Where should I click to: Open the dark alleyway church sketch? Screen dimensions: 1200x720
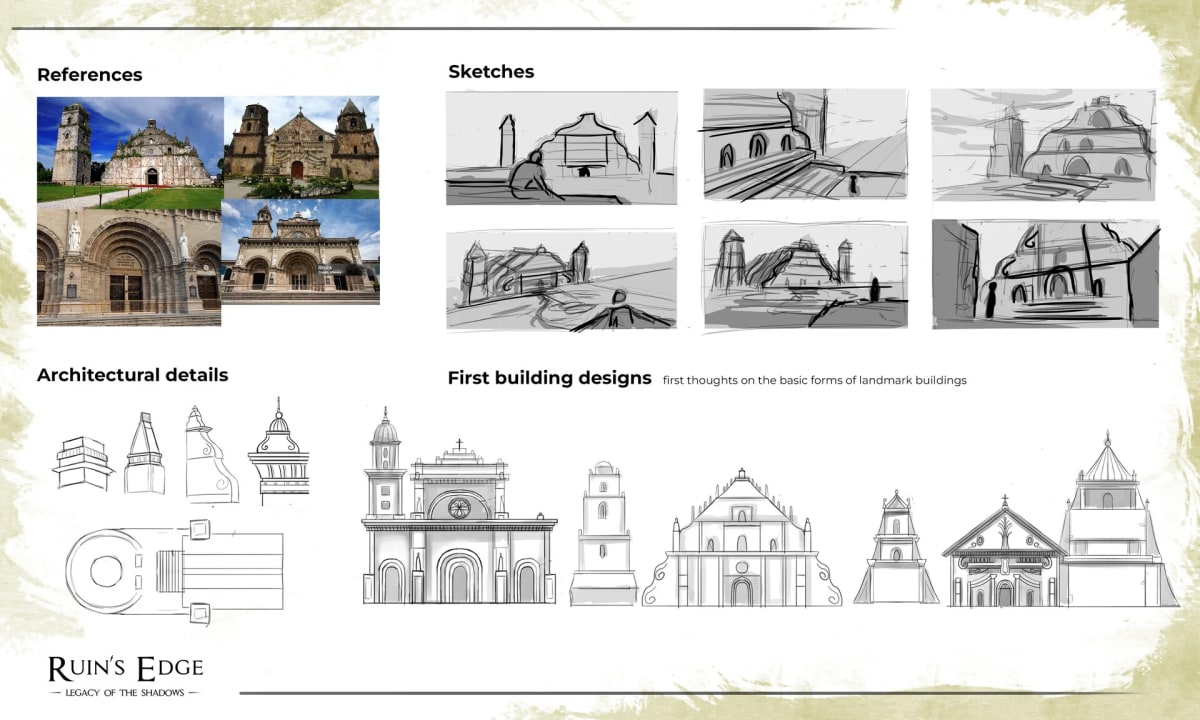[1045, 274]
